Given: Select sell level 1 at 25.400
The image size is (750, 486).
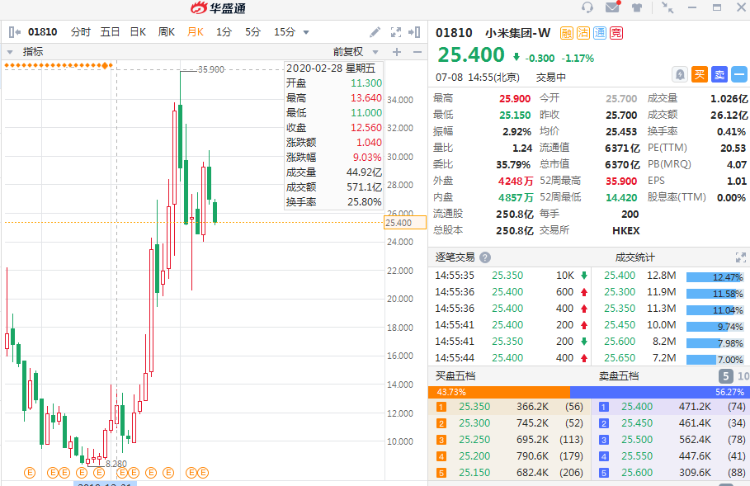Looking at the screenshot, I should (672, 407).
